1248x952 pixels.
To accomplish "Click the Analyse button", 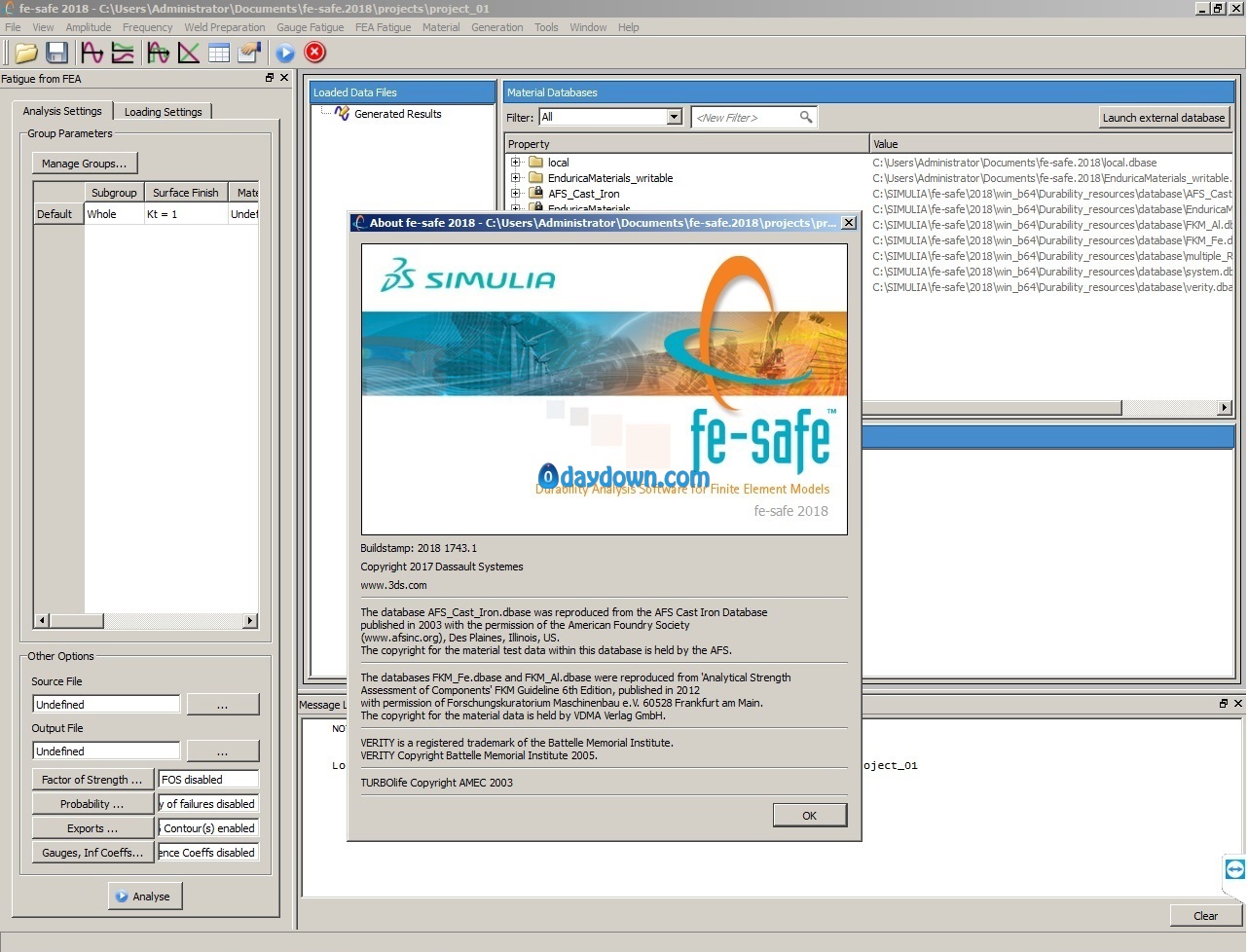I will click(x=144, y=897).
